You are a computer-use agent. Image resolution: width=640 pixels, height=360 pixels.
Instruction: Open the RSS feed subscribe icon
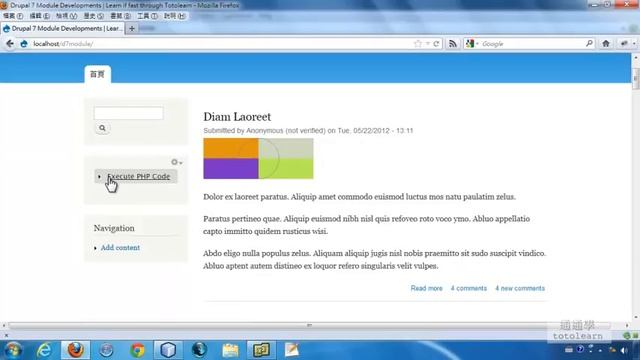point(453,44)
